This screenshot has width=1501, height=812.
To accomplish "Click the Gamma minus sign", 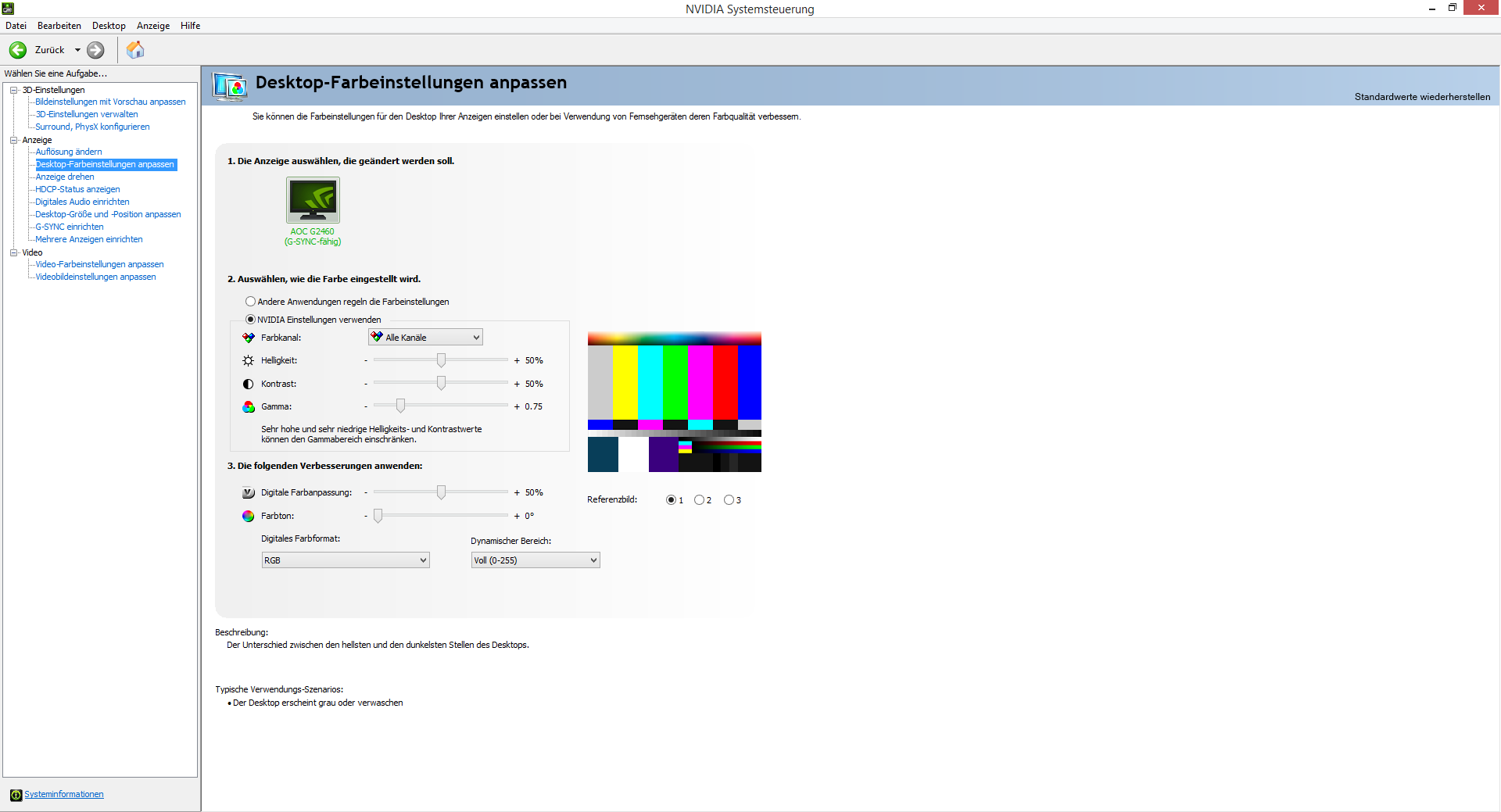I will (366, 407).
